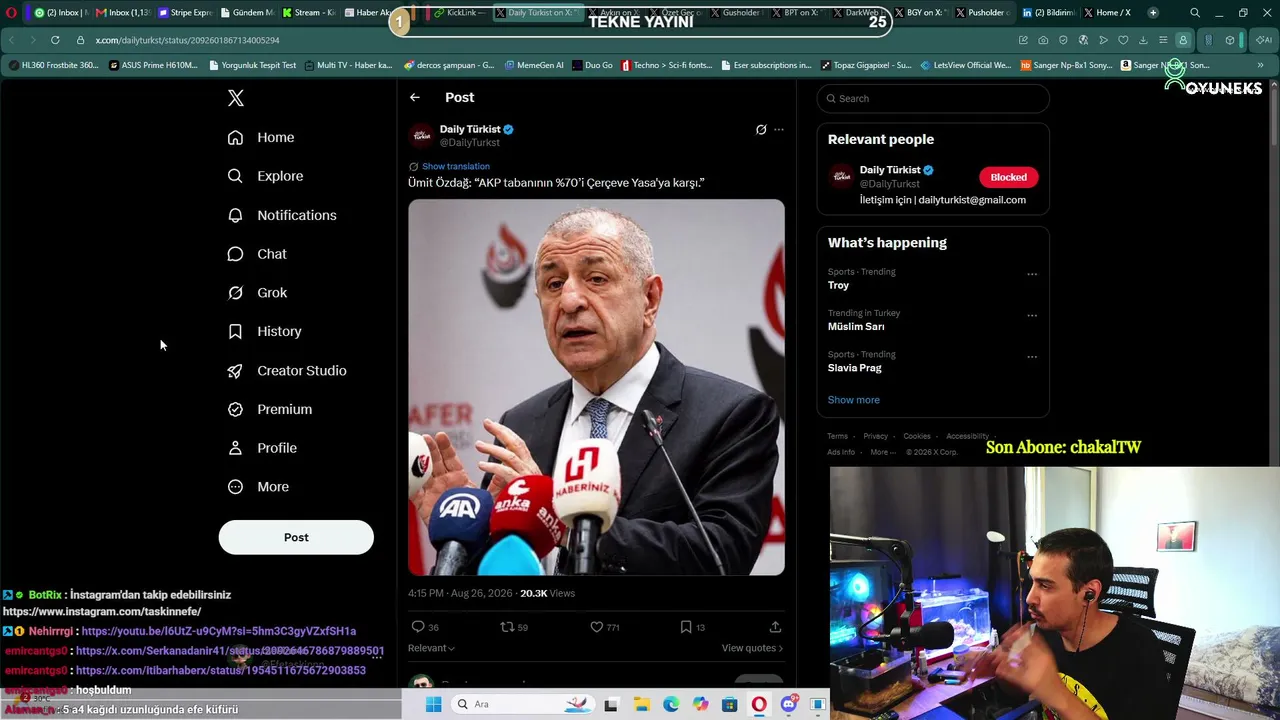Screen dimensions: 1280x720
Task: Click the X logo in the sidebar
Action: tap(236, 98)
